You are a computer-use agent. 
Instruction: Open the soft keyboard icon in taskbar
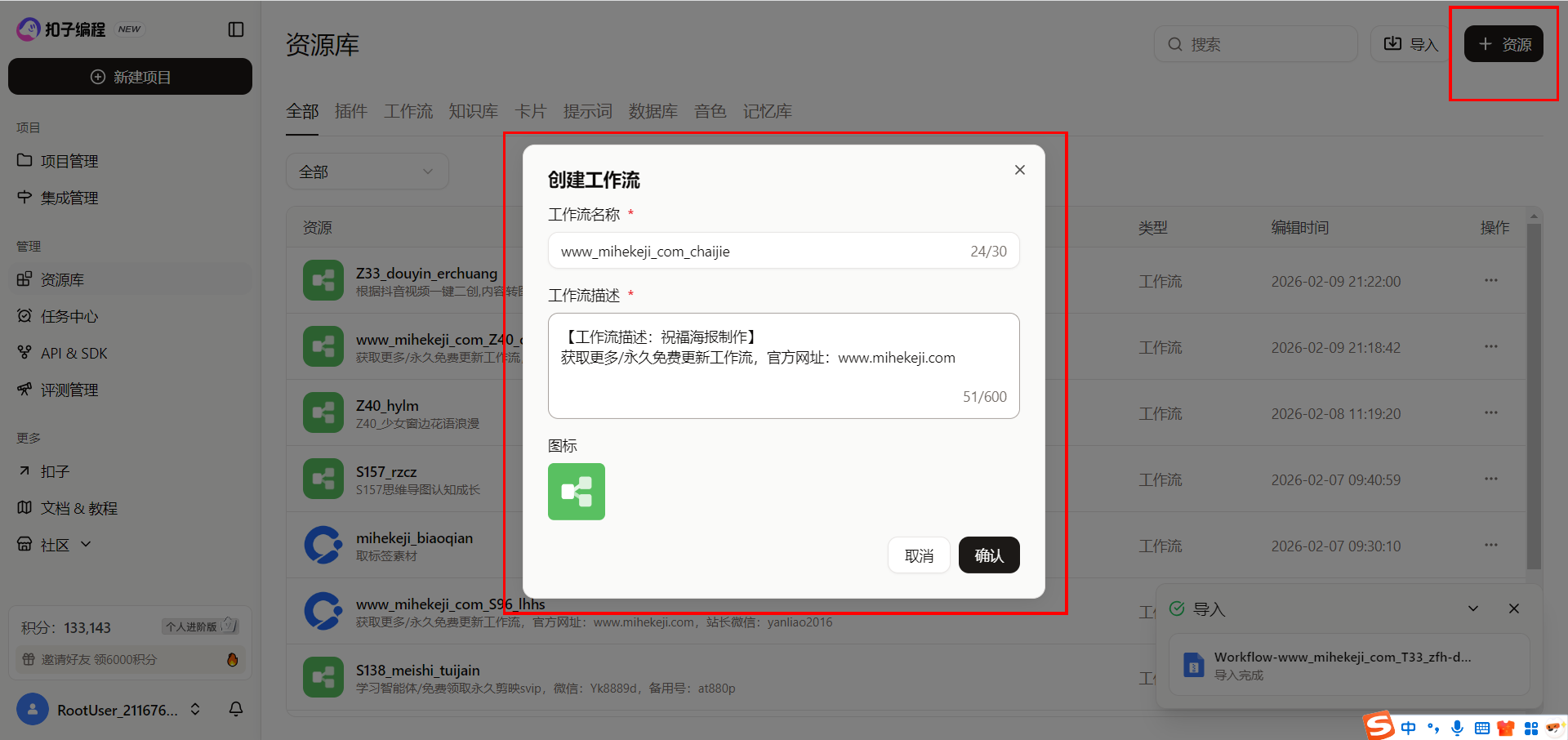click(1481, 727)
